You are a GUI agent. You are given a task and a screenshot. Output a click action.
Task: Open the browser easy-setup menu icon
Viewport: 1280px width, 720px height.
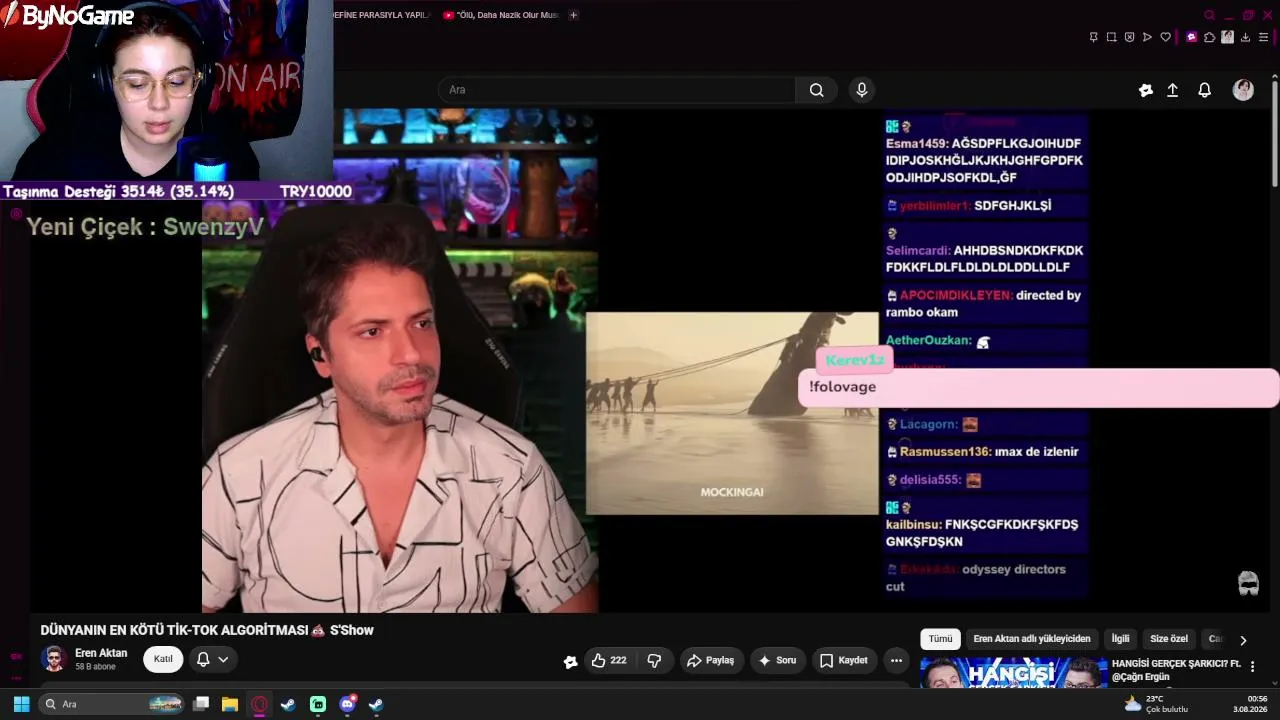coord(1263,37)
